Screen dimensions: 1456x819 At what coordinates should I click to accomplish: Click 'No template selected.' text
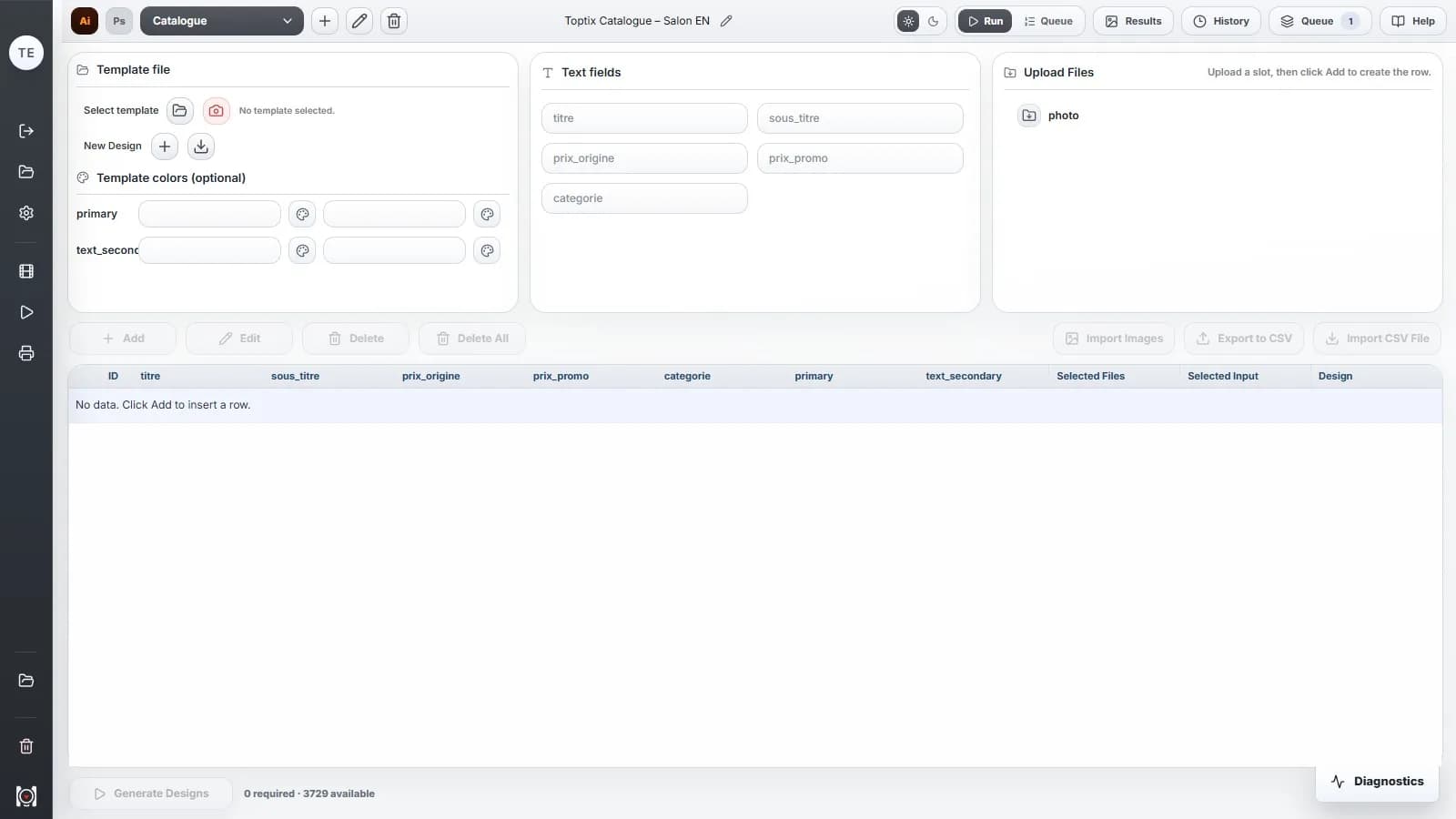(x=287, y=111)
